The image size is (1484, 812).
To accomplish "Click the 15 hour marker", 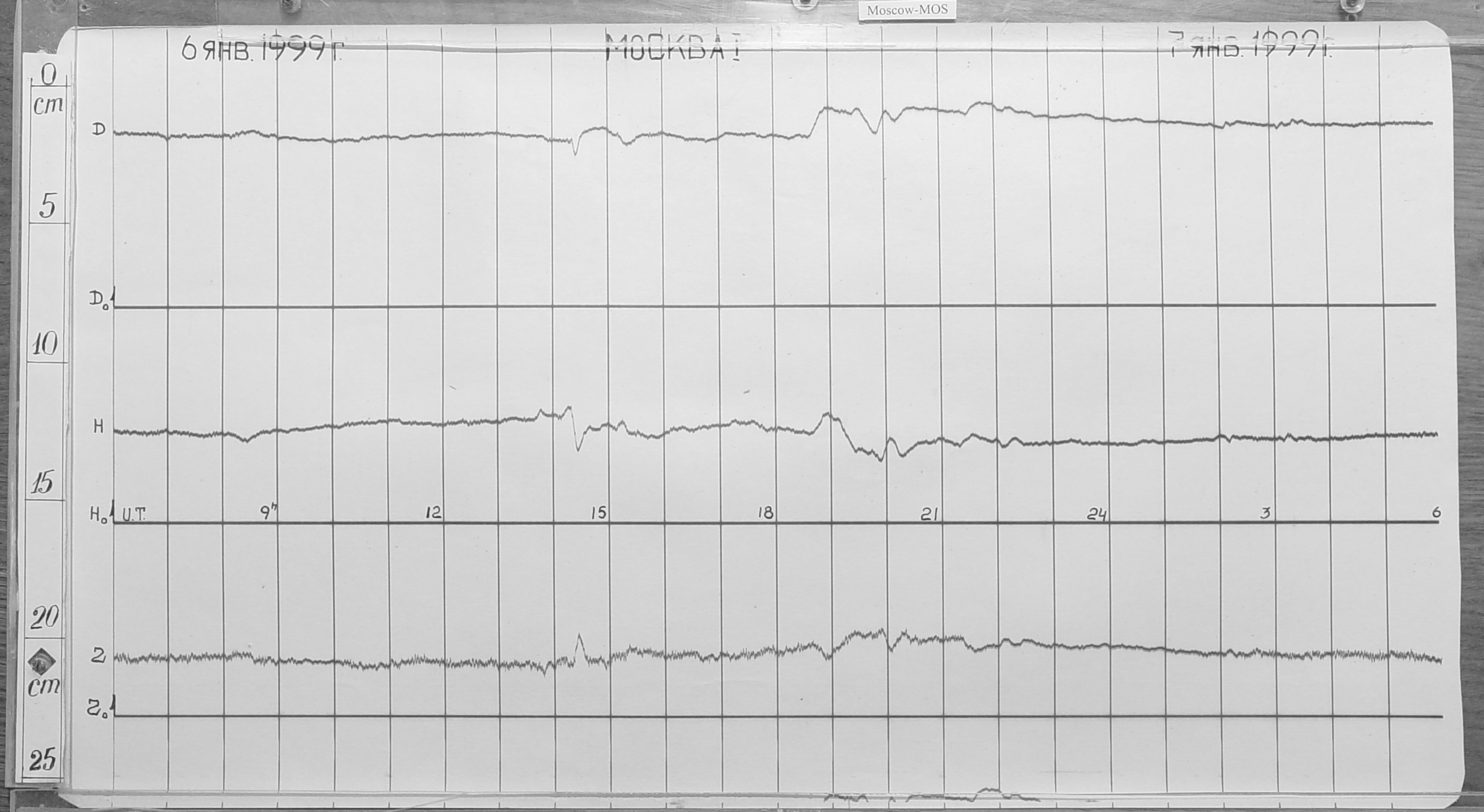I will coord(598,513).
